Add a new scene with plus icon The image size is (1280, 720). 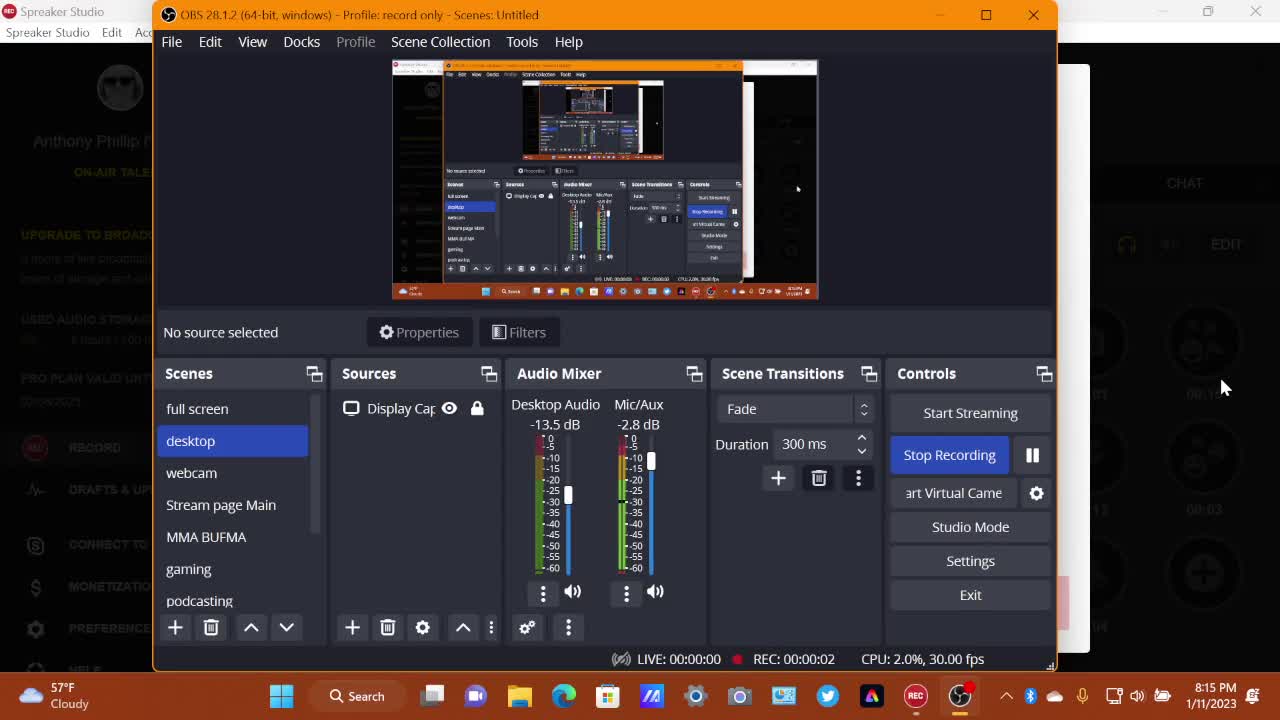pos(175,627)
